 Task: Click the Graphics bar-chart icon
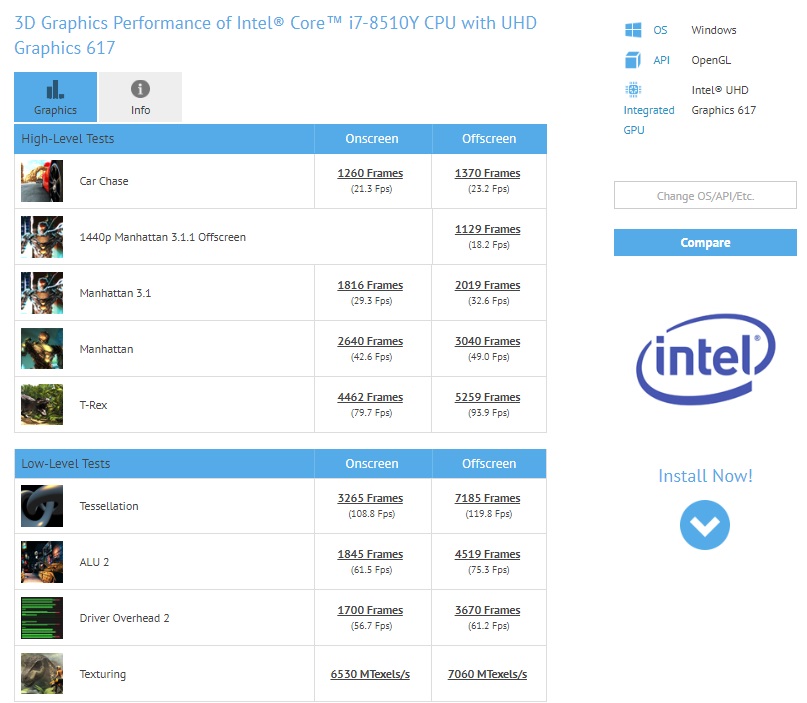[x=55, y=89]
